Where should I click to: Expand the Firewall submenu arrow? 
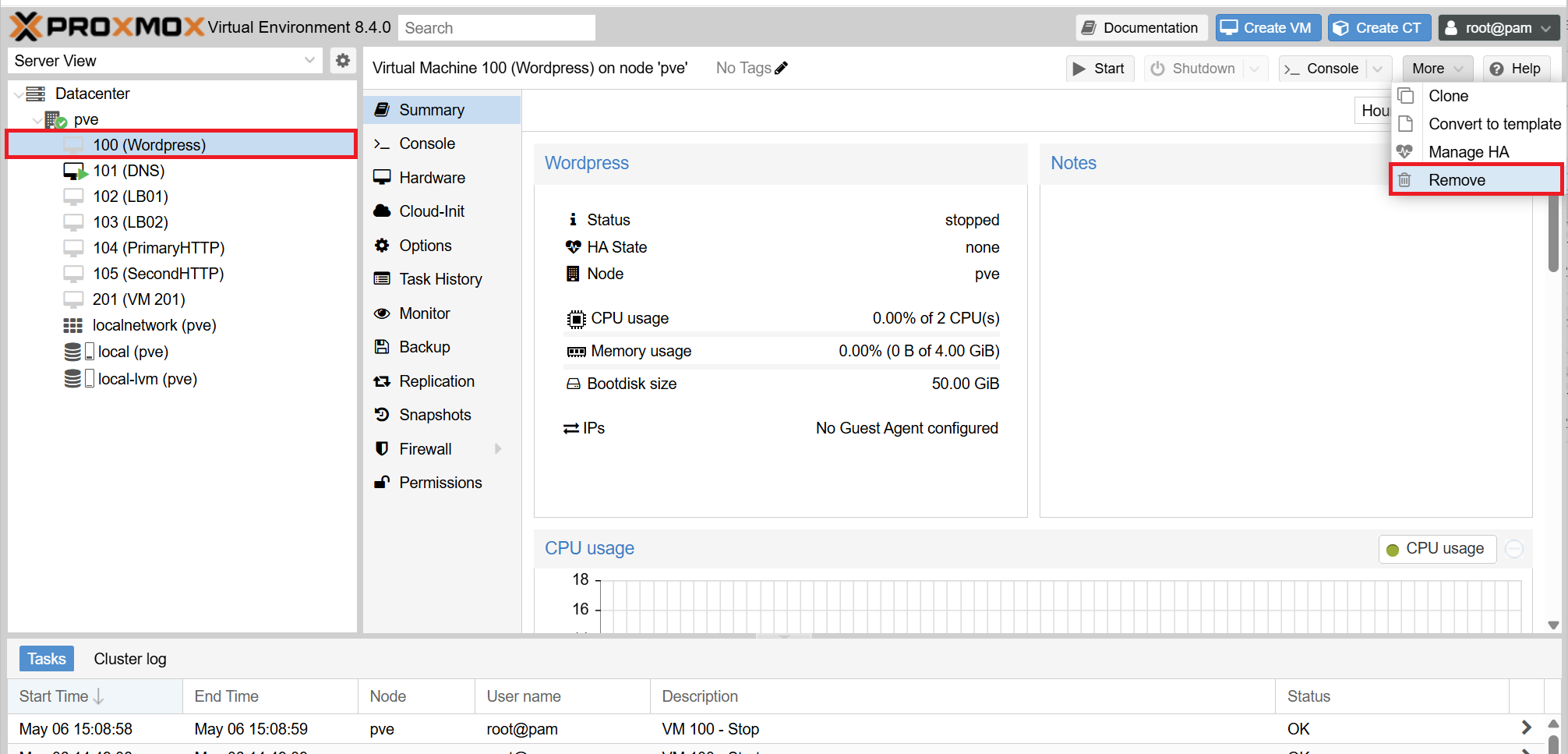point(498,449)
